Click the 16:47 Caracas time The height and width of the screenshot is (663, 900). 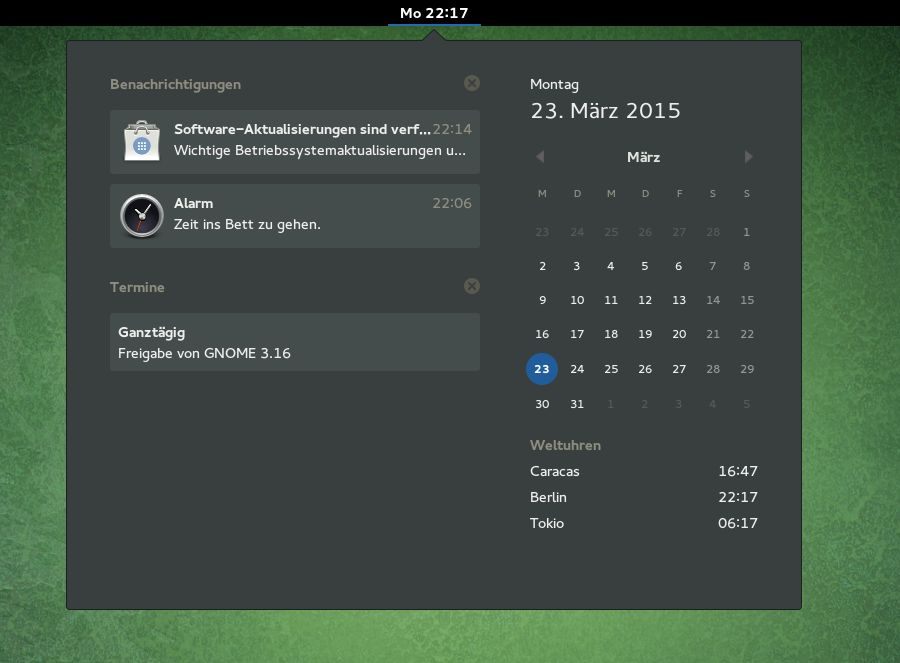[x=738, y=471]
